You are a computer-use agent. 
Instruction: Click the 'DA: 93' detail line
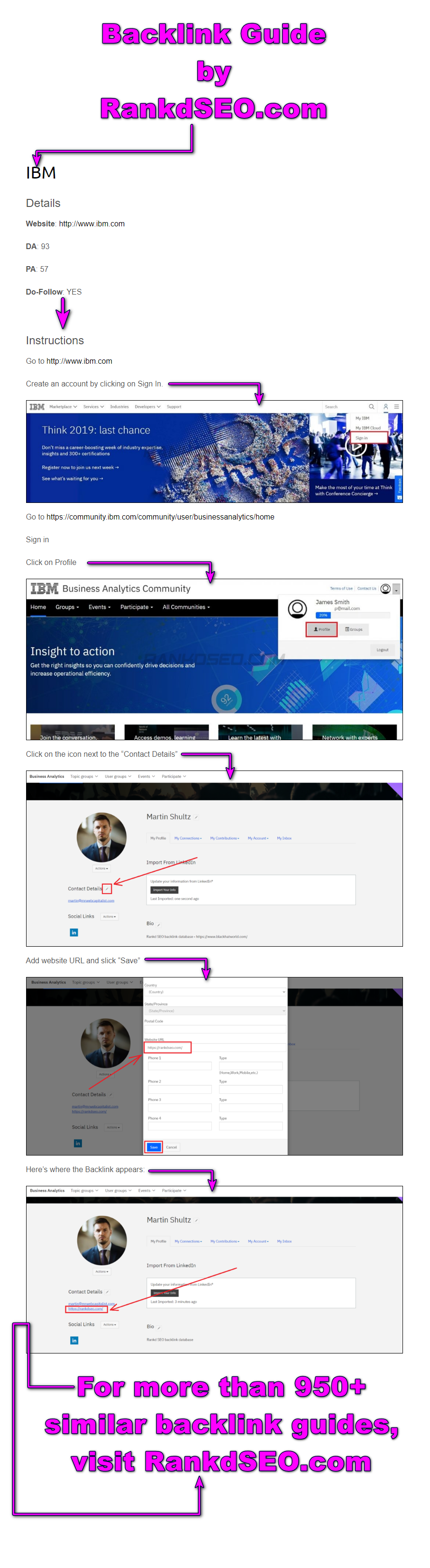(38, 246)
